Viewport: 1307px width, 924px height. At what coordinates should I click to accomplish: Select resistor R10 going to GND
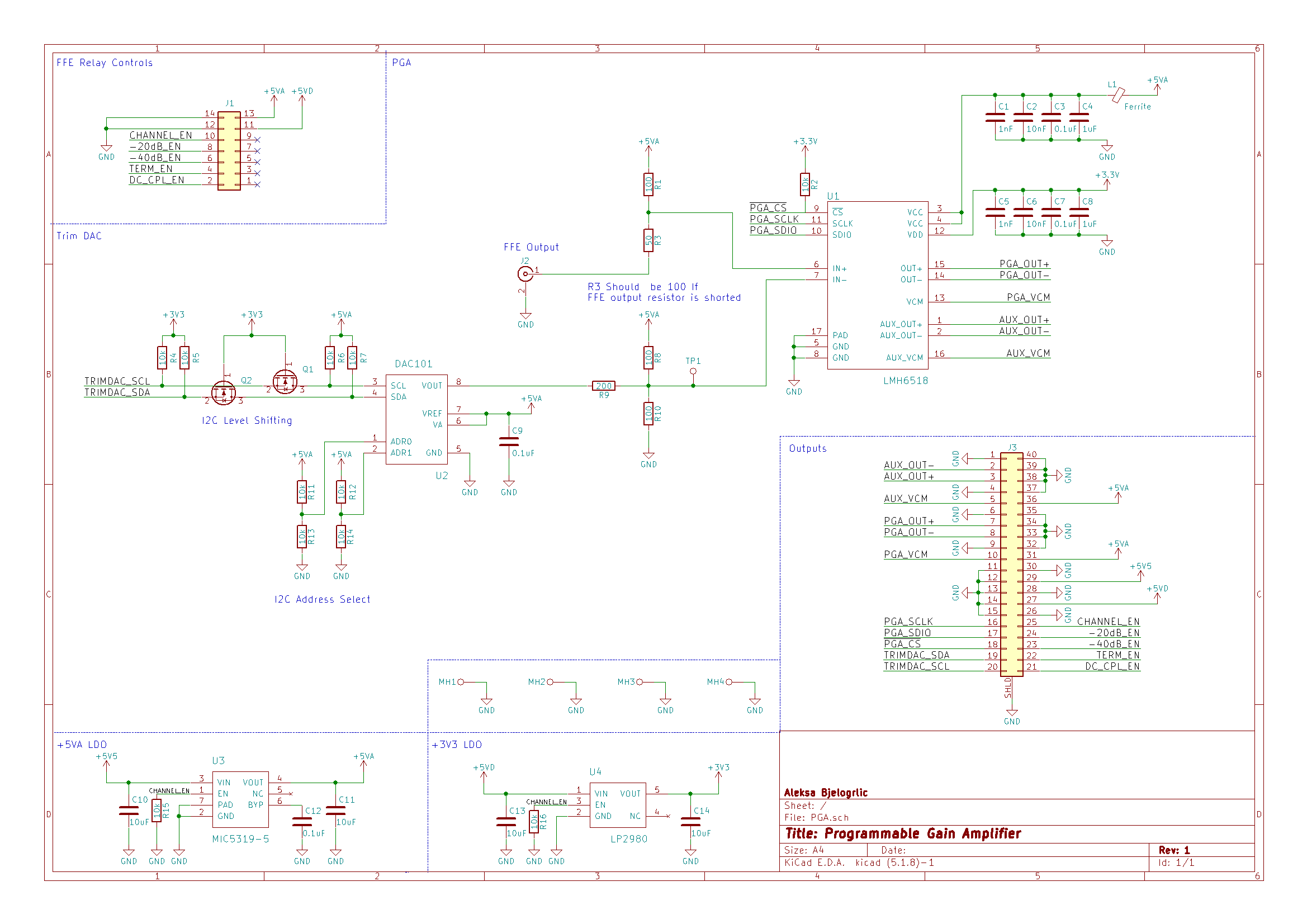[x=648, y=414]
